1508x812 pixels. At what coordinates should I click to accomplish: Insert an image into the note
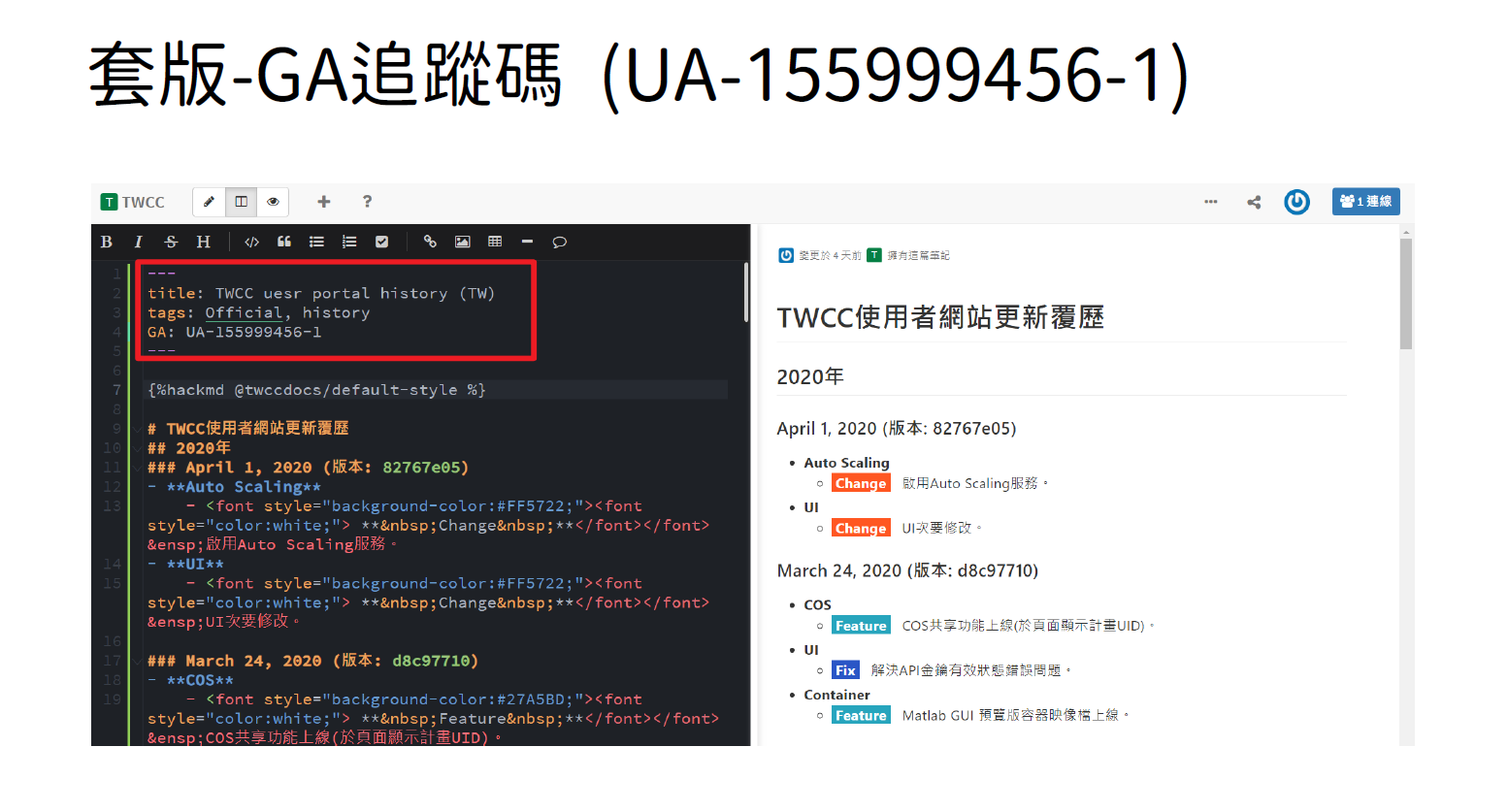pyautogui.click(x=463, y=242)
